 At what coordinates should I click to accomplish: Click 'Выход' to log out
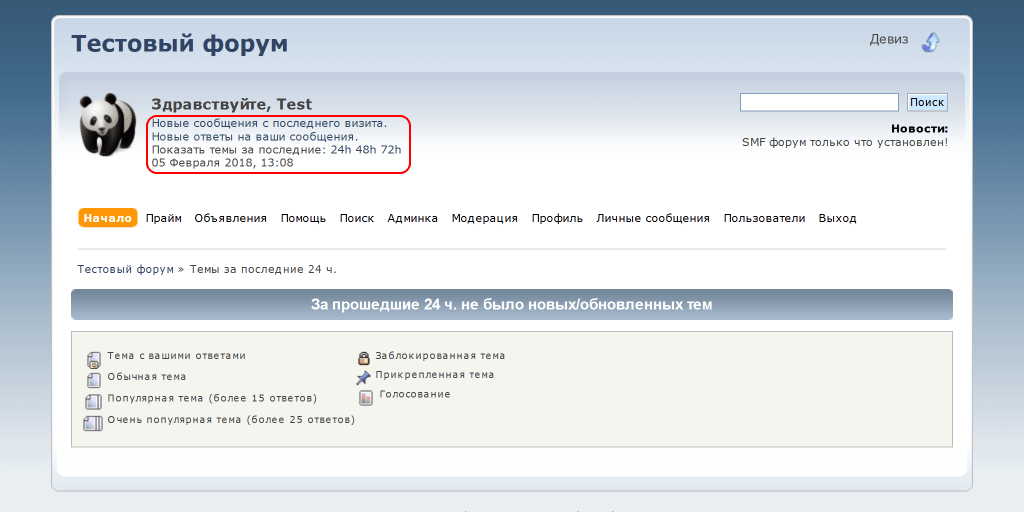click(x=837, y=218)
